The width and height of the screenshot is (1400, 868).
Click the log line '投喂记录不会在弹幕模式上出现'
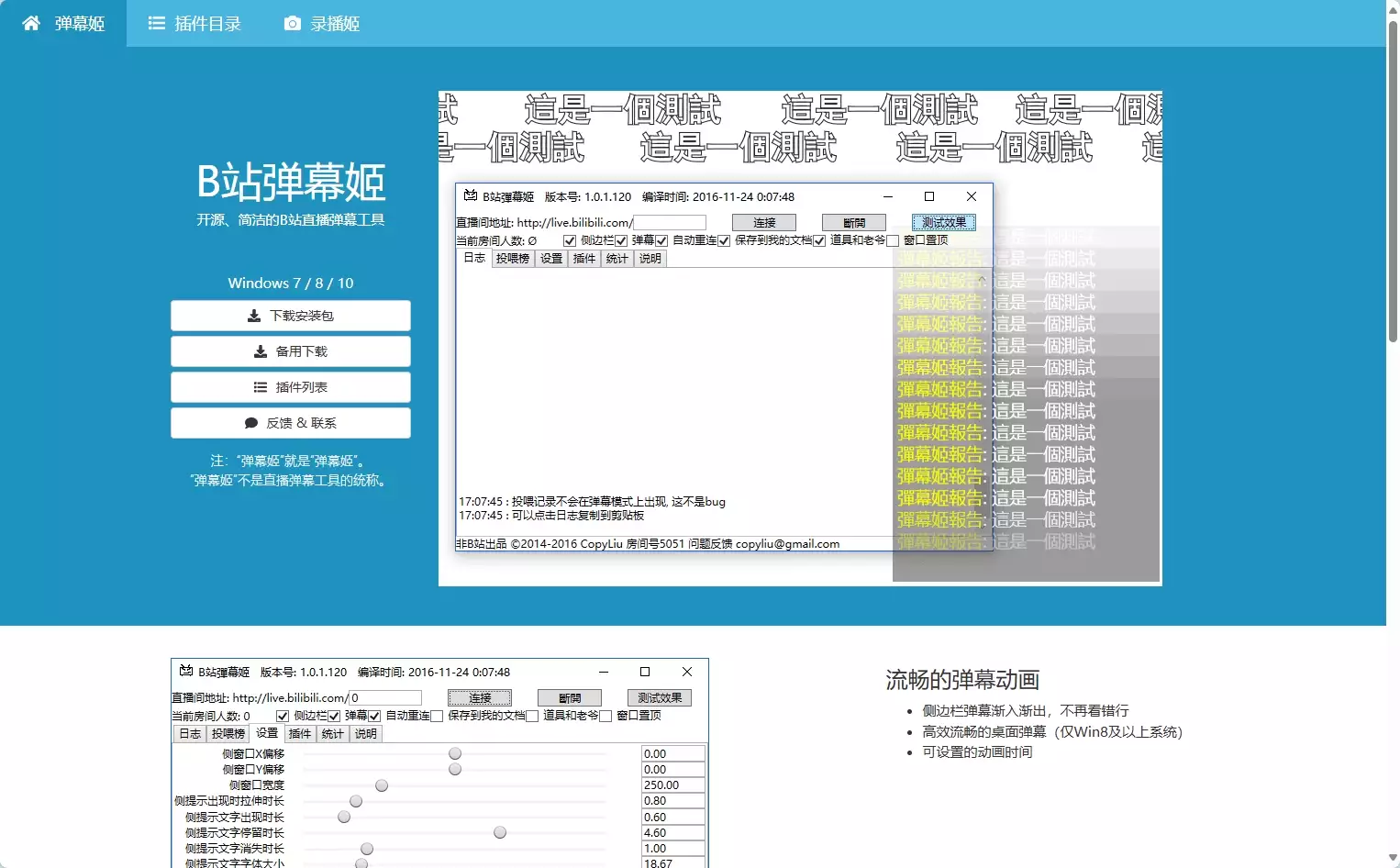[x=592, y=502]
